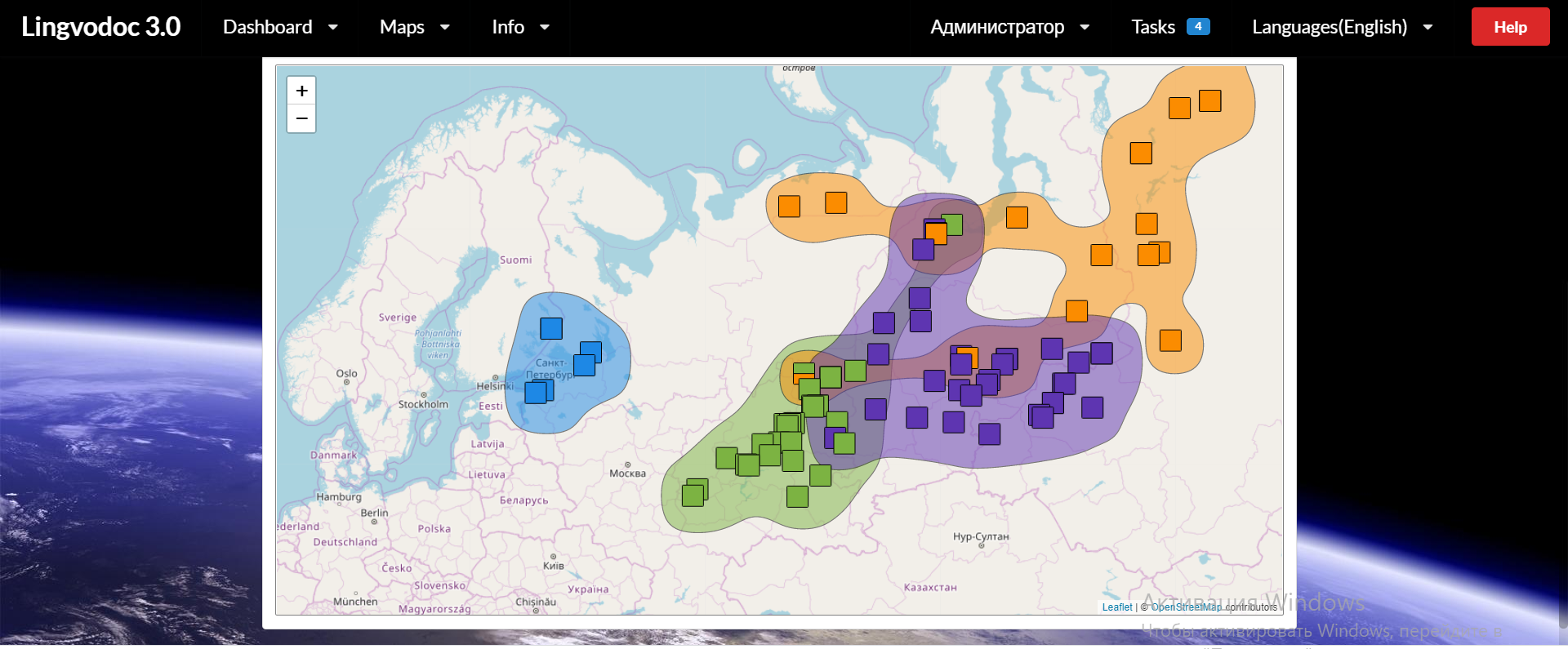Open the Администратор user dropdown
The height and width of the screenshot is (649, 1568).
tap(1009, 27)
